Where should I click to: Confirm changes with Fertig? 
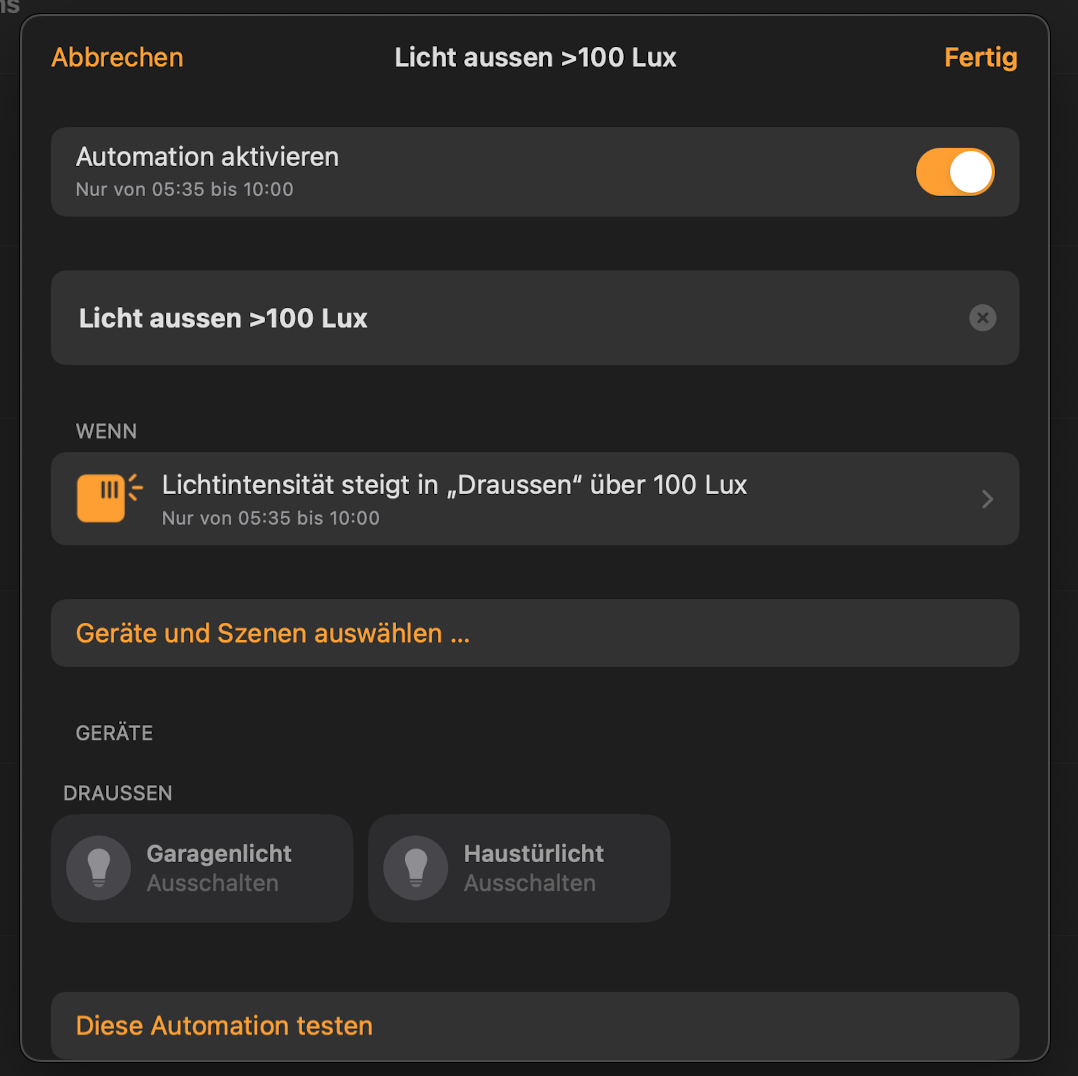980,57
